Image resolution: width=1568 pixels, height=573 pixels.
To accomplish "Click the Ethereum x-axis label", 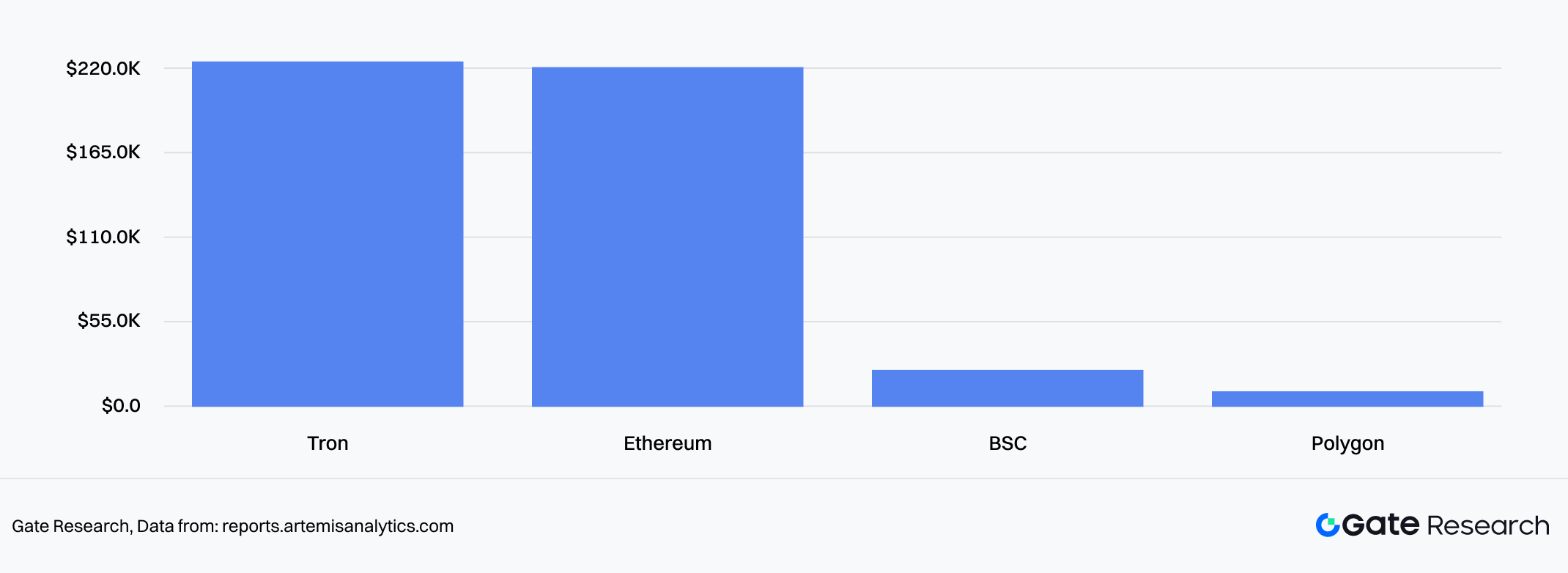I will click(x=667, y=443).
